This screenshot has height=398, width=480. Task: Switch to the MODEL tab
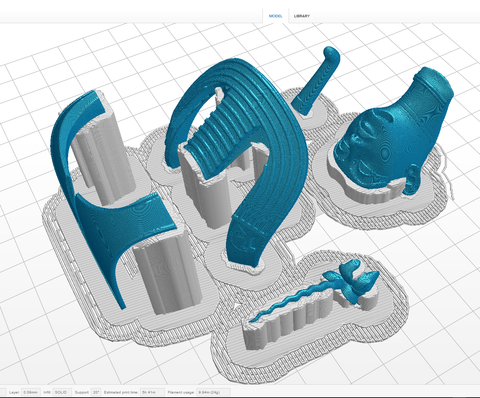(x=275, y=16)
